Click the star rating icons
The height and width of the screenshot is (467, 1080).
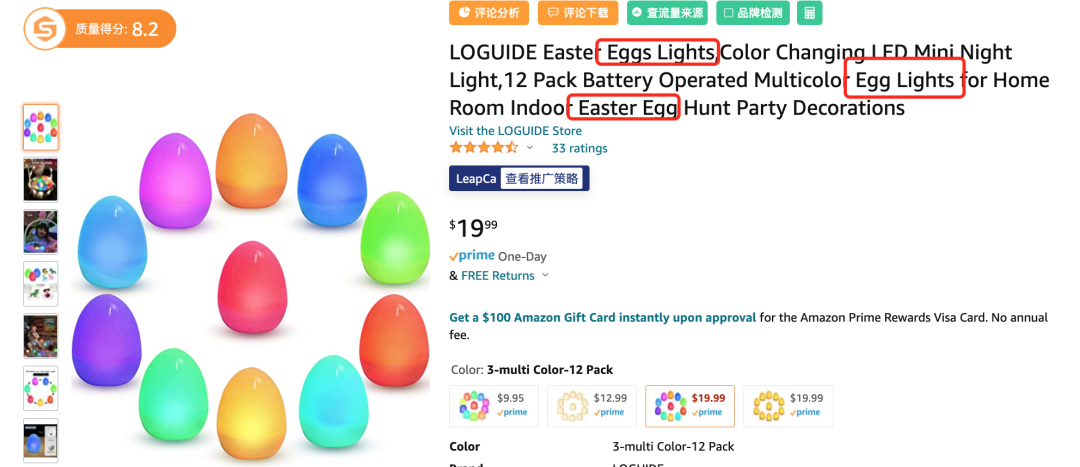click(x=484, y=148)
